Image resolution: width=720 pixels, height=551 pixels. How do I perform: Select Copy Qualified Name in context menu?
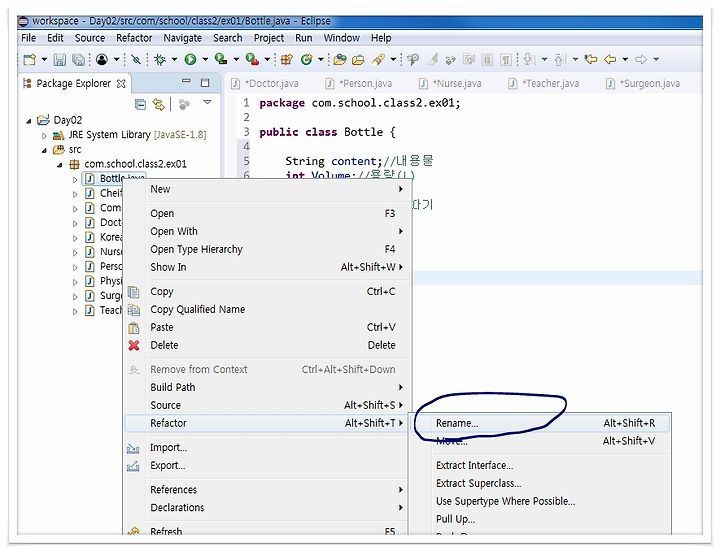click(267, 309)
